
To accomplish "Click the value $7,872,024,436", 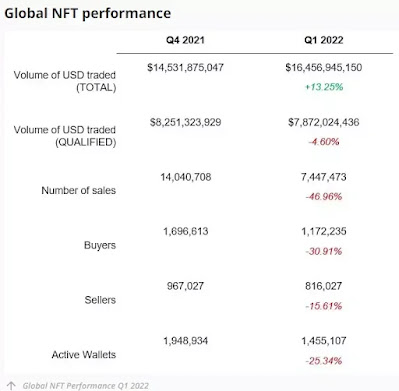I will coord(324,122).
